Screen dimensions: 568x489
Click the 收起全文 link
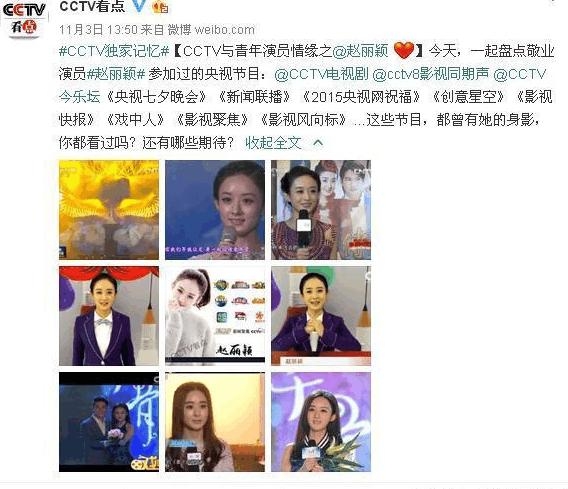[x=273, y=142]
